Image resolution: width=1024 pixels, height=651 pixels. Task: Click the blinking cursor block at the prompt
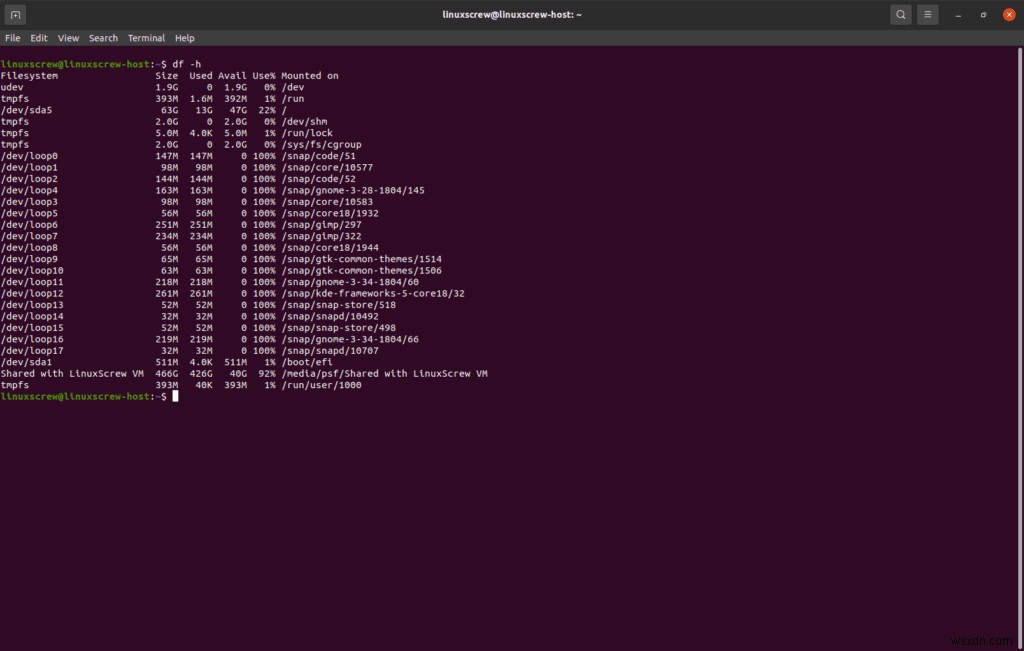click(x=176, y=396)
